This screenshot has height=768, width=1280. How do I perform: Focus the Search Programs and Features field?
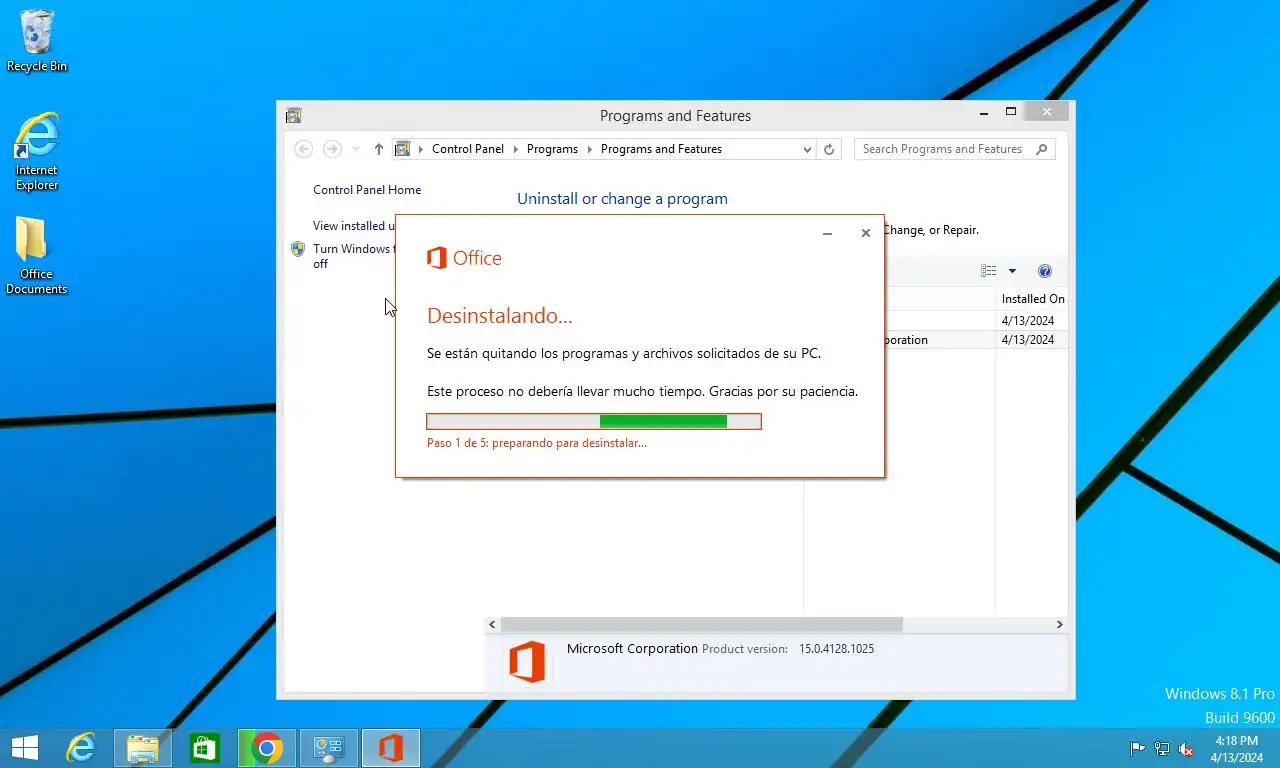click(955, 149)
